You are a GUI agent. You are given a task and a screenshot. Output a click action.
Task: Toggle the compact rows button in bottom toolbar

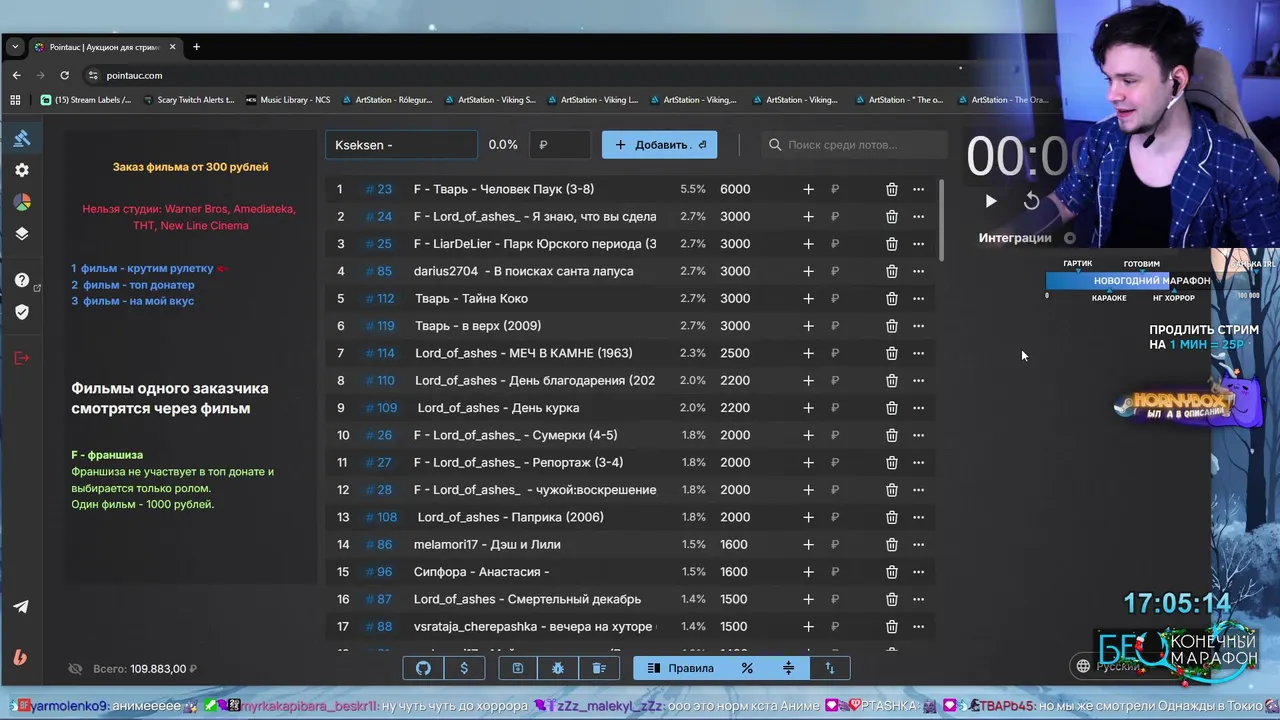point(788,668)
